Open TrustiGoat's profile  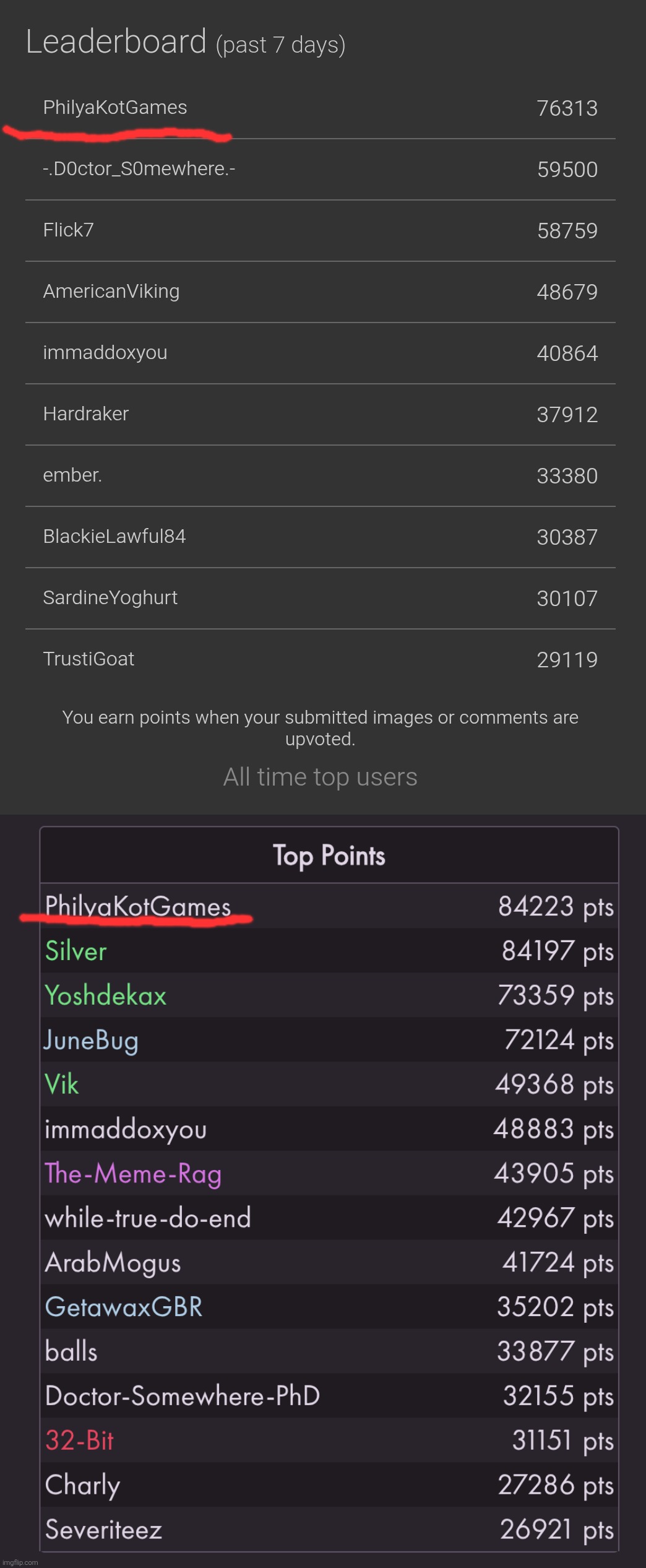[x=88, y=659]
